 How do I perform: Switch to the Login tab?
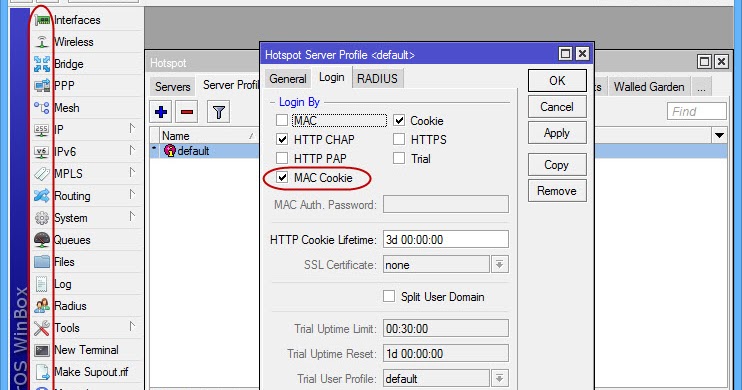(332, 78)
